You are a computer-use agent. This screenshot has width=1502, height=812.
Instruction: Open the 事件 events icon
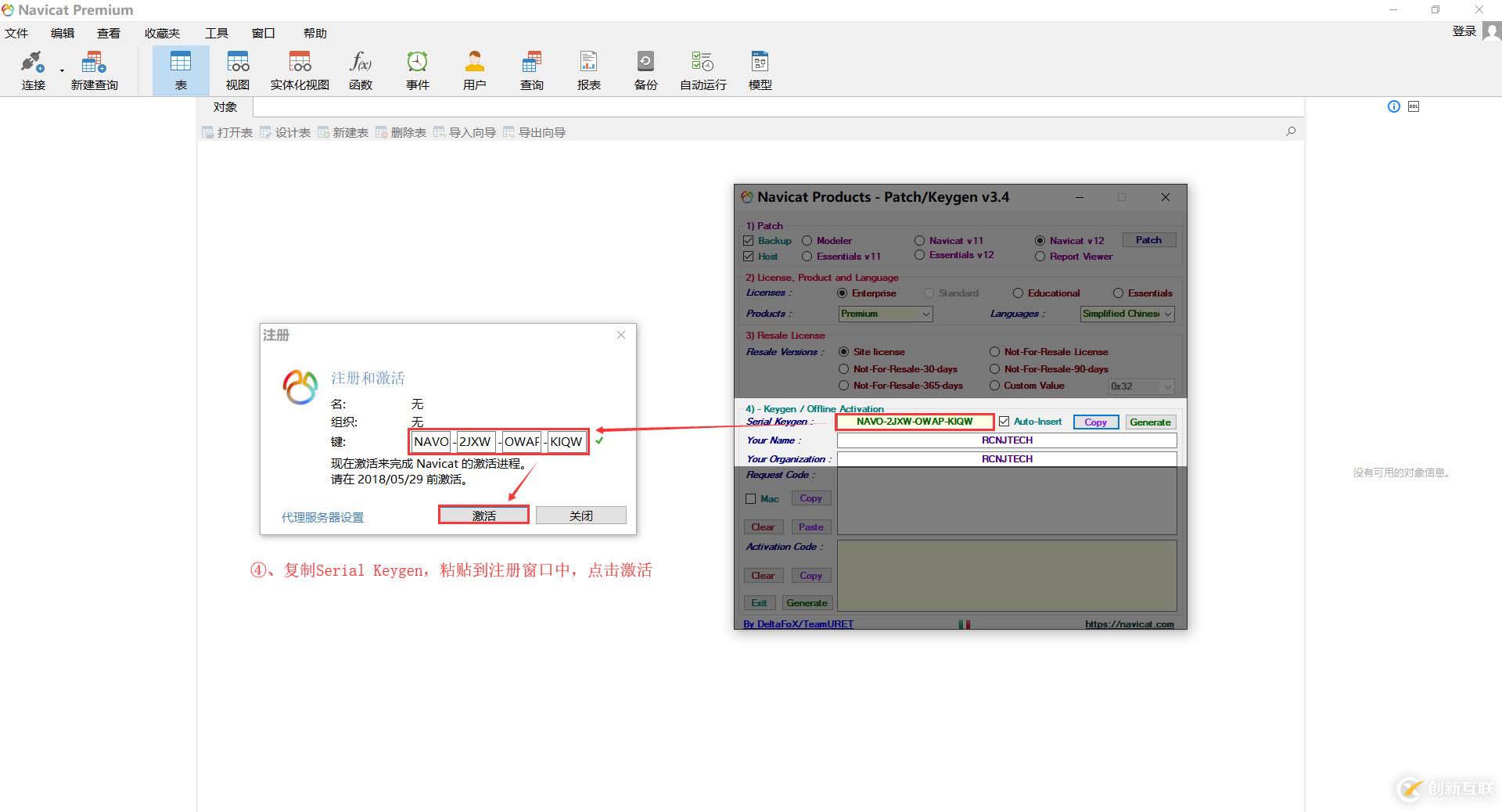click(x=418, y=70)
